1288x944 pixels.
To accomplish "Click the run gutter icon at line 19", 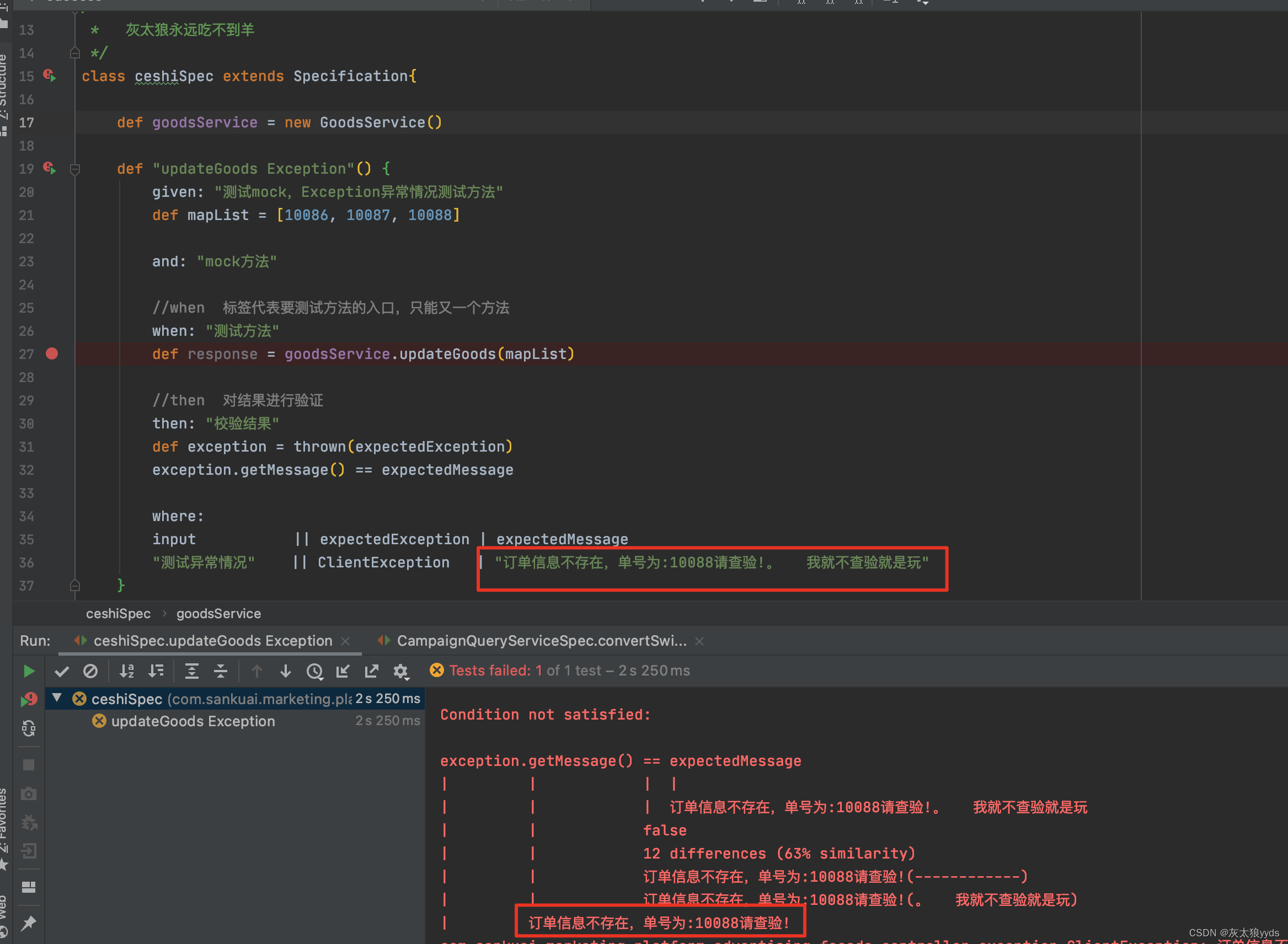I will [50, 168].
